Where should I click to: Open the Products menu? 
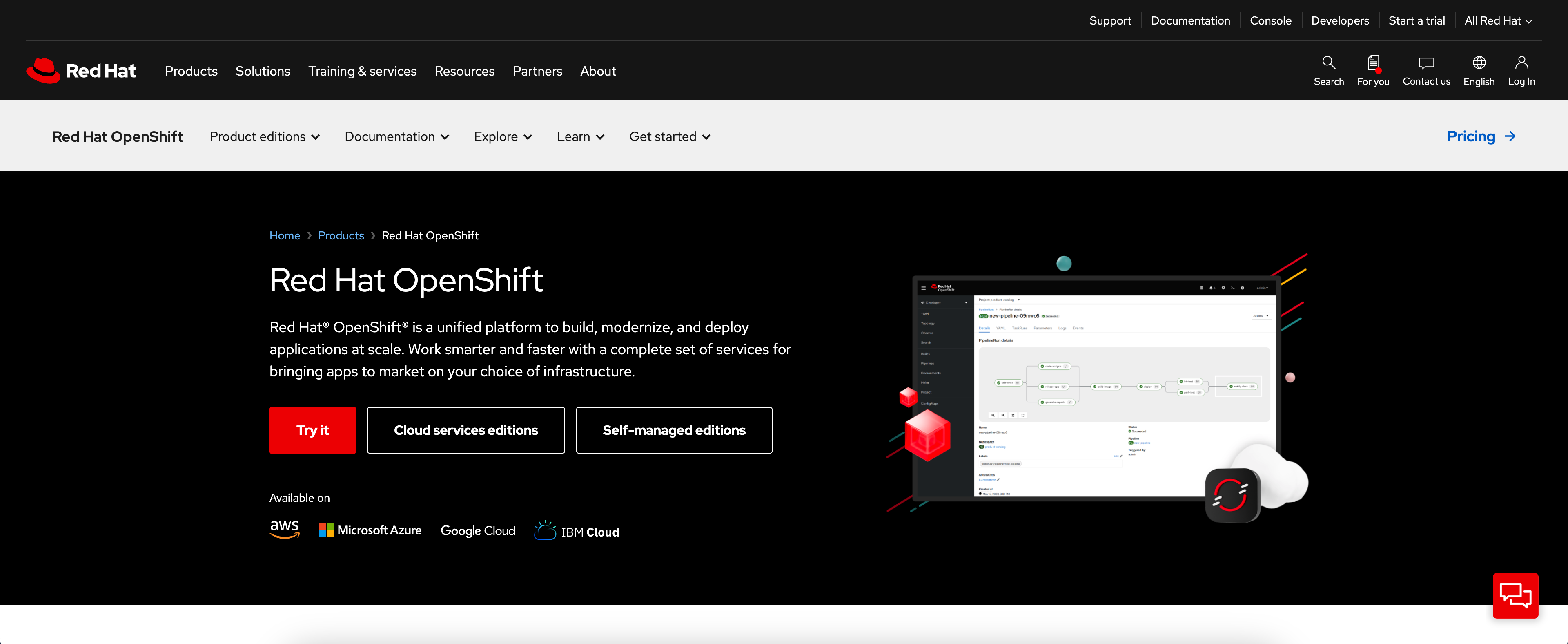[x=191, y=71]
